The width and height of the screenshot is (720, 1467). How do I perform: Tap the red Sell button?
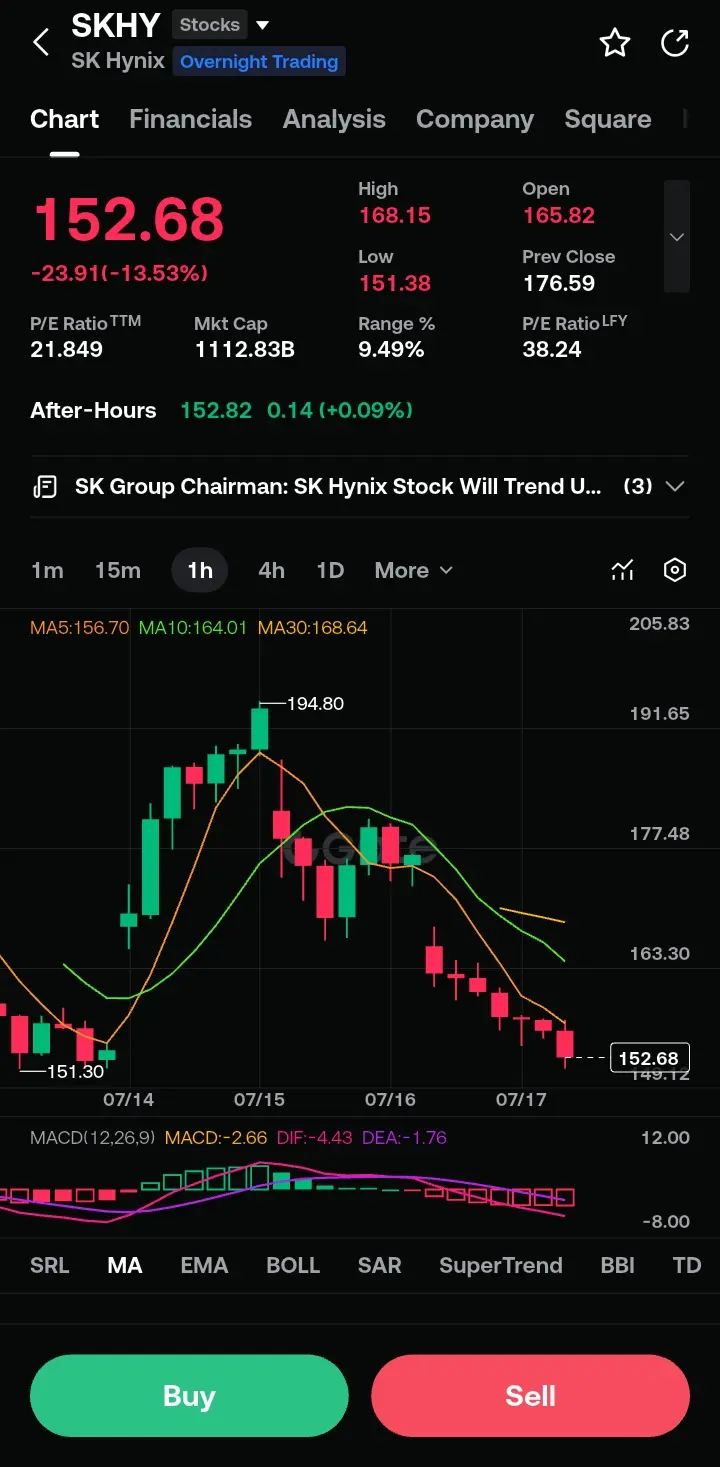pos(530,1395)
